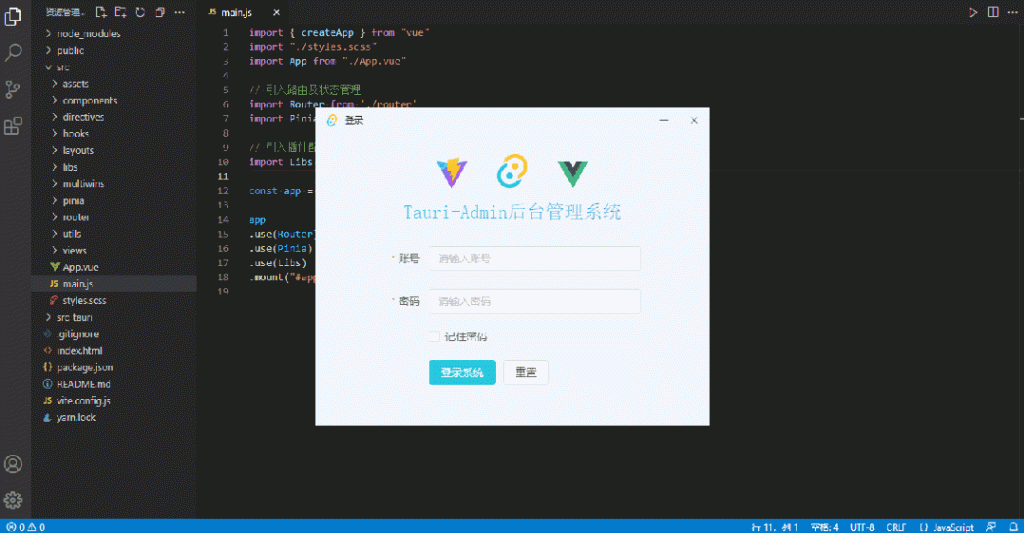Open the Search view in activity bar

click(x=13, y=52)
